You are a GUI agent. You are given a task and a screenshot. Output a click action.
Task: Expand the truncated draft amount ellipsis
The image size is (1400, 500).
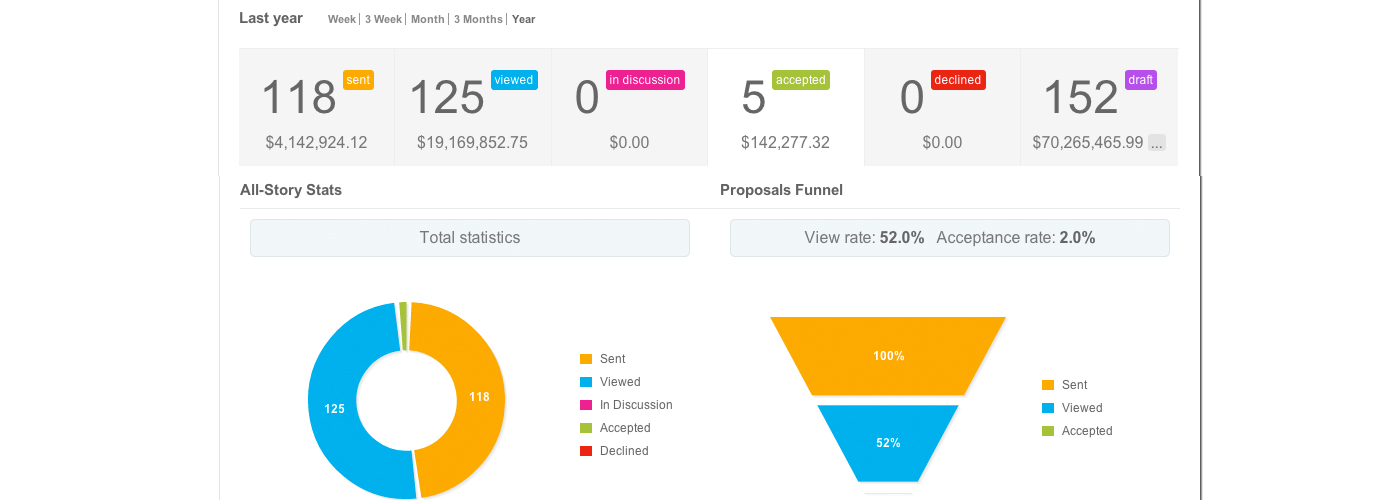(x=1157, y=143)
